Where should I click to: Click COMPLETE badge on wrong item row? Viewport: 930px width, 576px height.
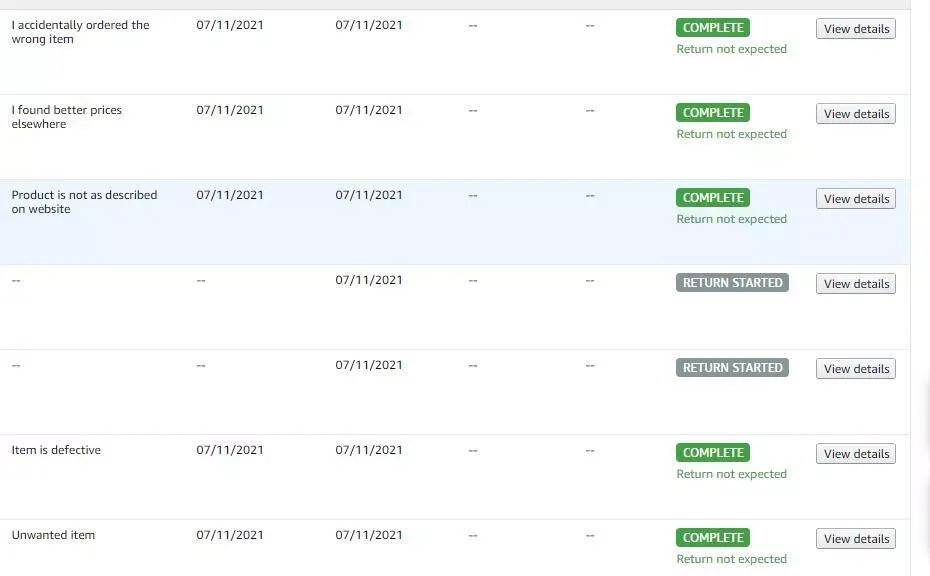pos(713,27)
